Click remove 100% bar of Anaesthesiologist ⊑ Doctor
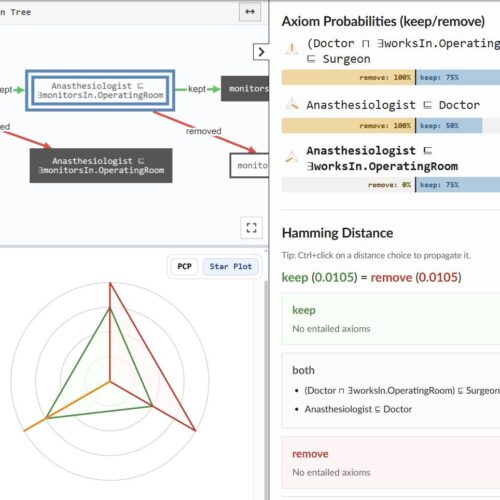 click(x=348, y=126)
